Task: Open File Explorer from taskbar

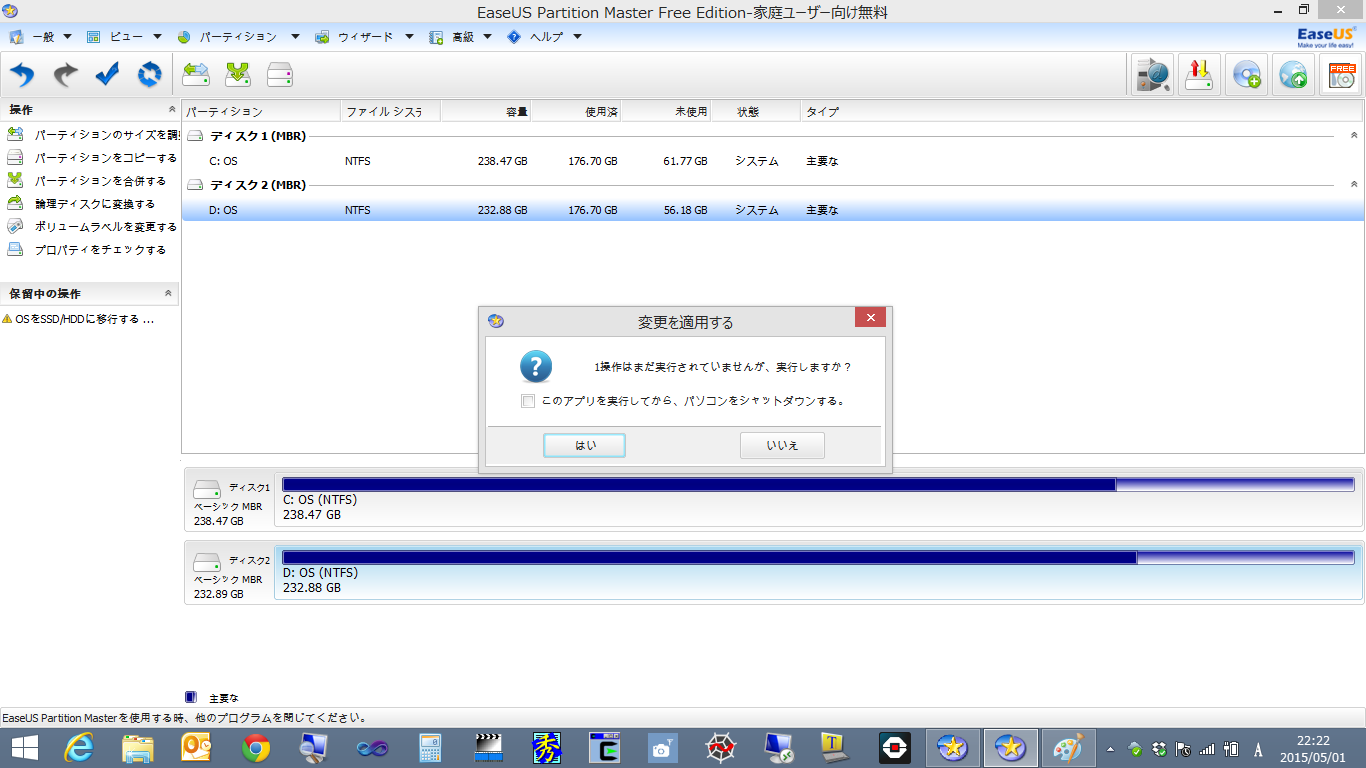Action: 137,747
